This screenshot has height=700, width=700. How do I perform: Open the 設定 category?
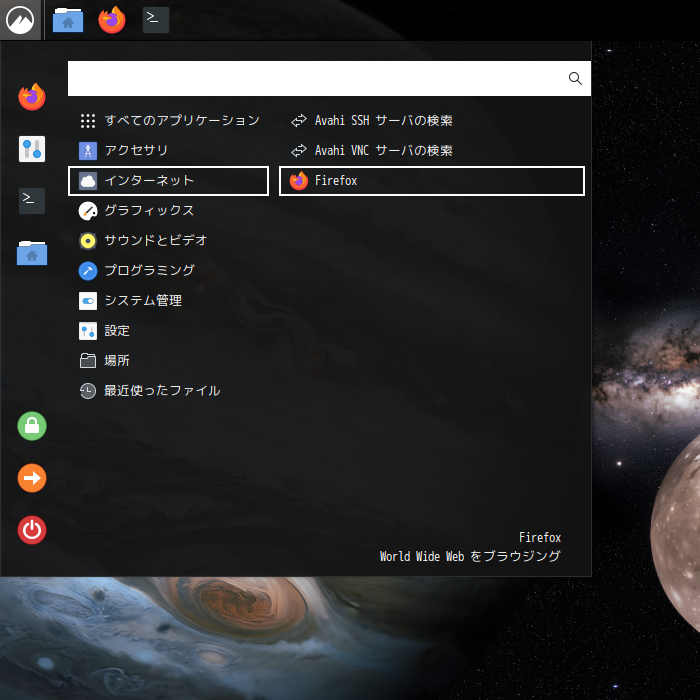pos(168,331)
